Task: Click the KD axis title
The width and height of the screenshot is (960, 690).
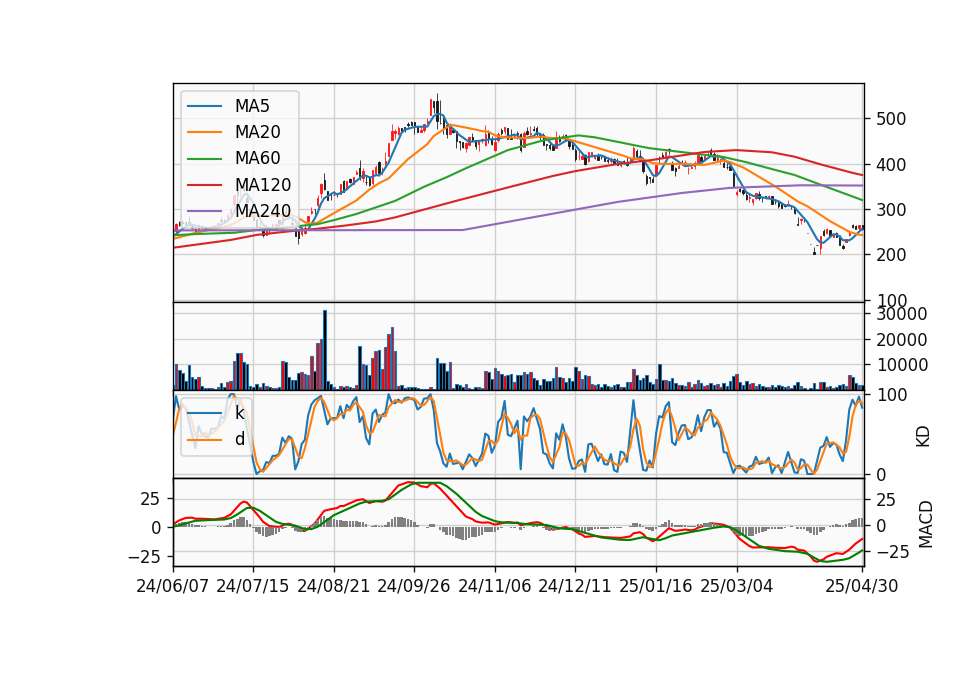Action: click(923, 436)
